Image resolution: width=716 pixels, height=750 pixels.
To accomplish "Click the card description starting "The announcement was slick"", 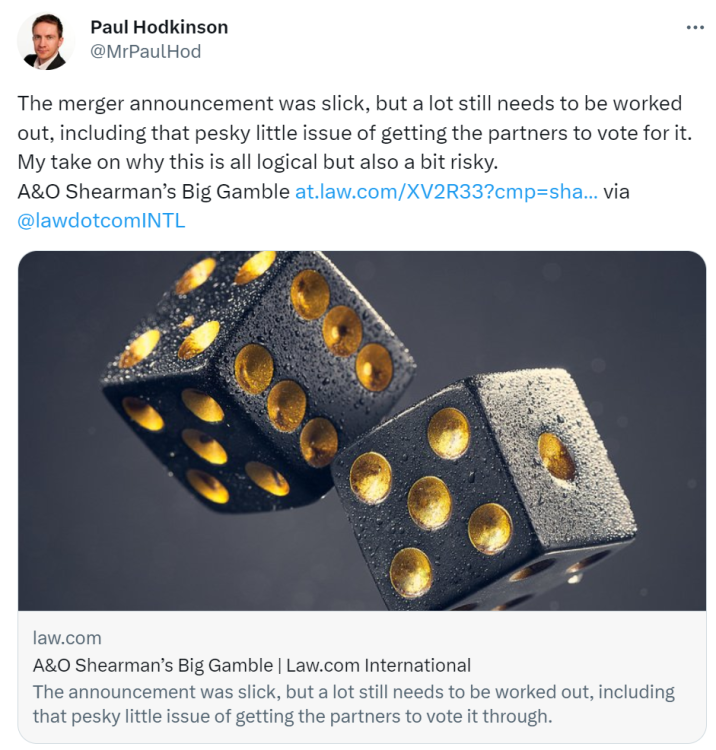I will click(x=353, y=692).
